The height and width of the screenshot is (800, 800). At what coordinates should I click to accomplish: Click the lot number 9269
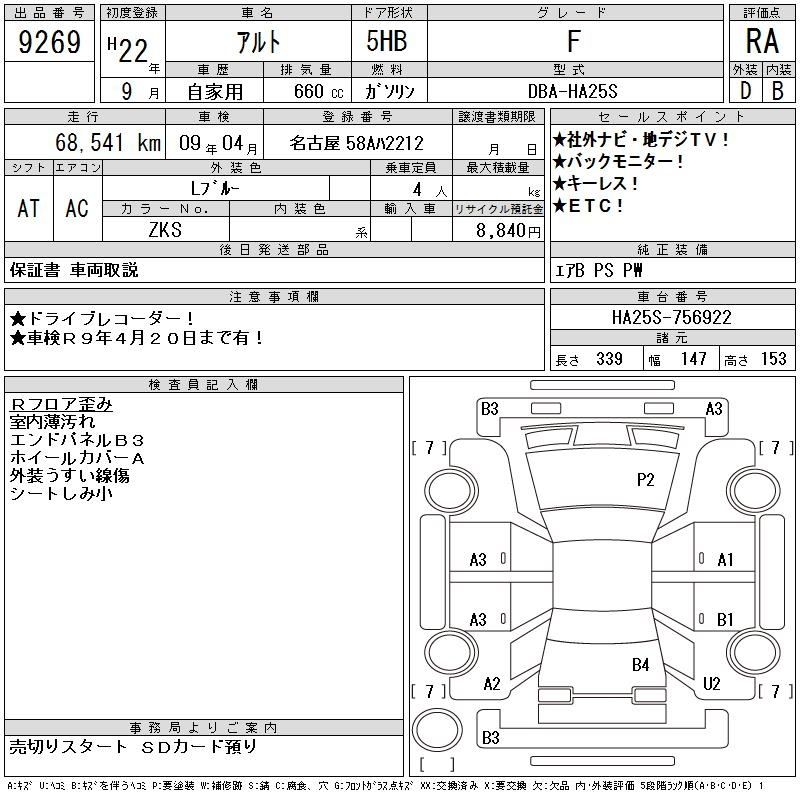point(49,42)
